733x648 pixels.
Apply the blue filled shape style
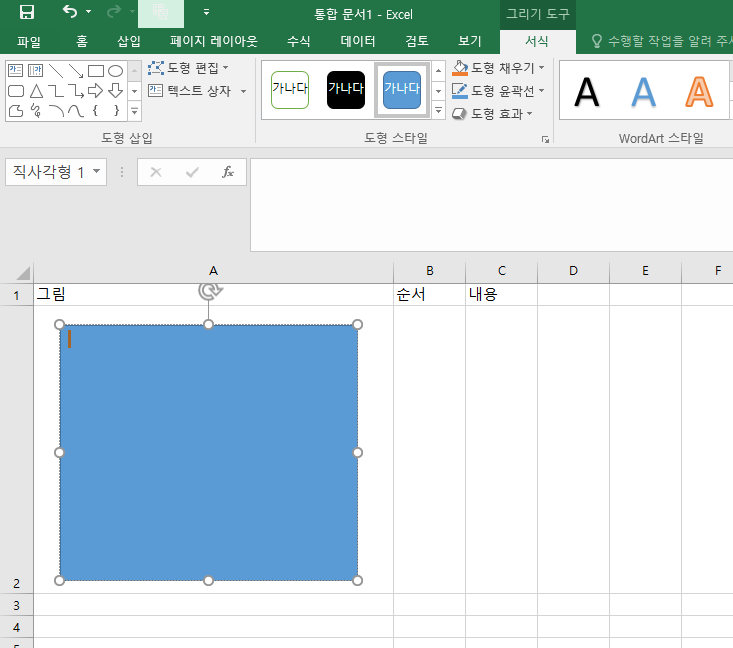pyautogui.click(x=402, y=90)
